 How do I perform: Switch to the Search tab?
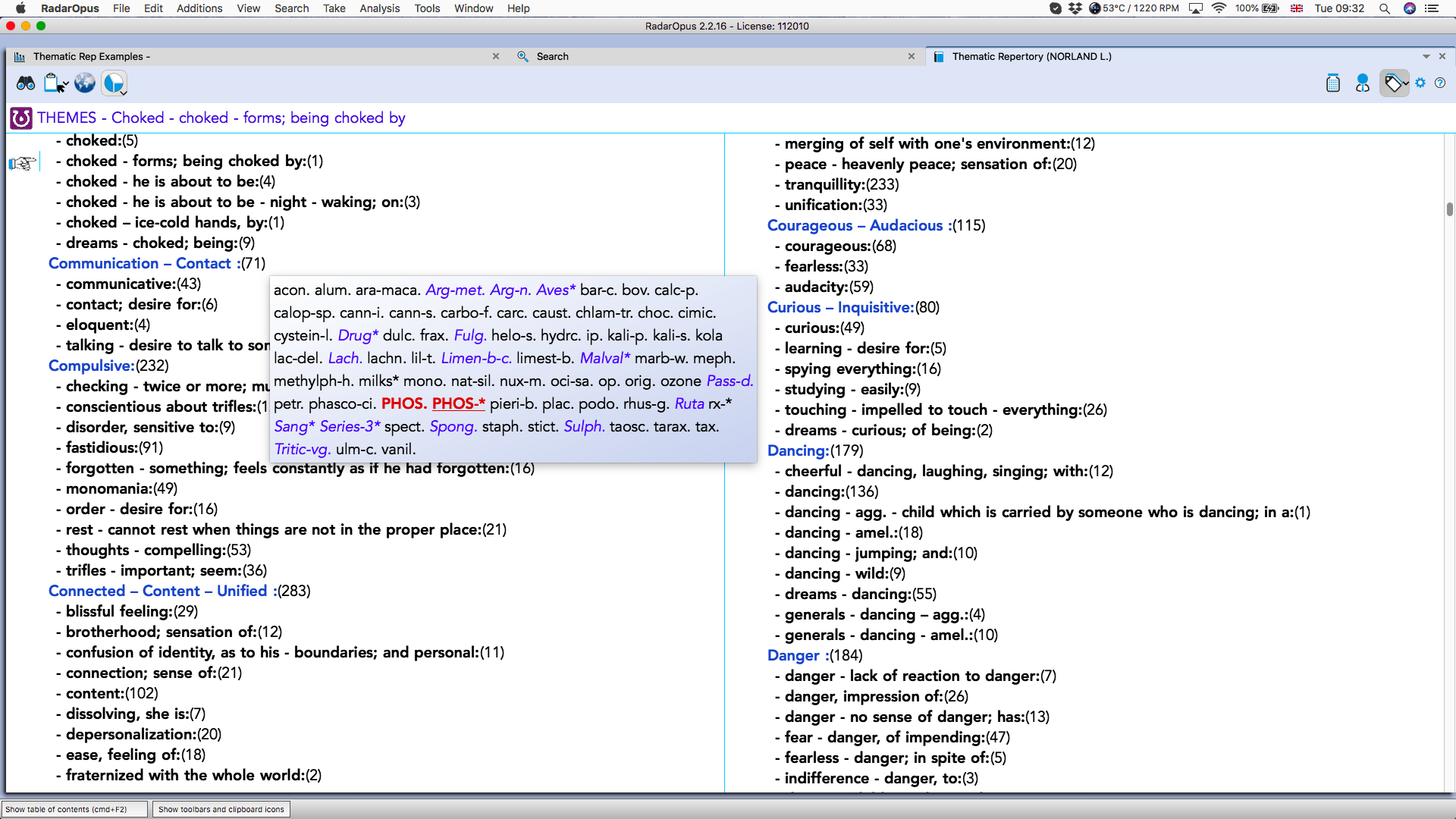click(x=552, y=57)
